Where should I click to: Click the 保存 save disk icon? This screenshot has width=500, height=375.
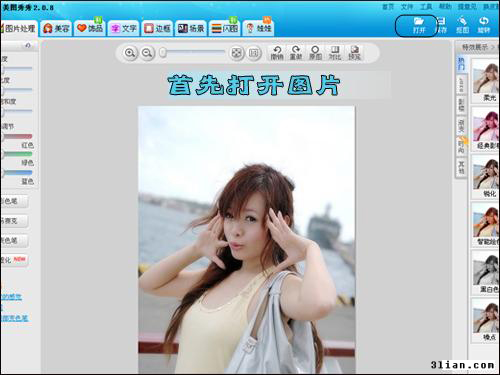(x=442, y=25)
